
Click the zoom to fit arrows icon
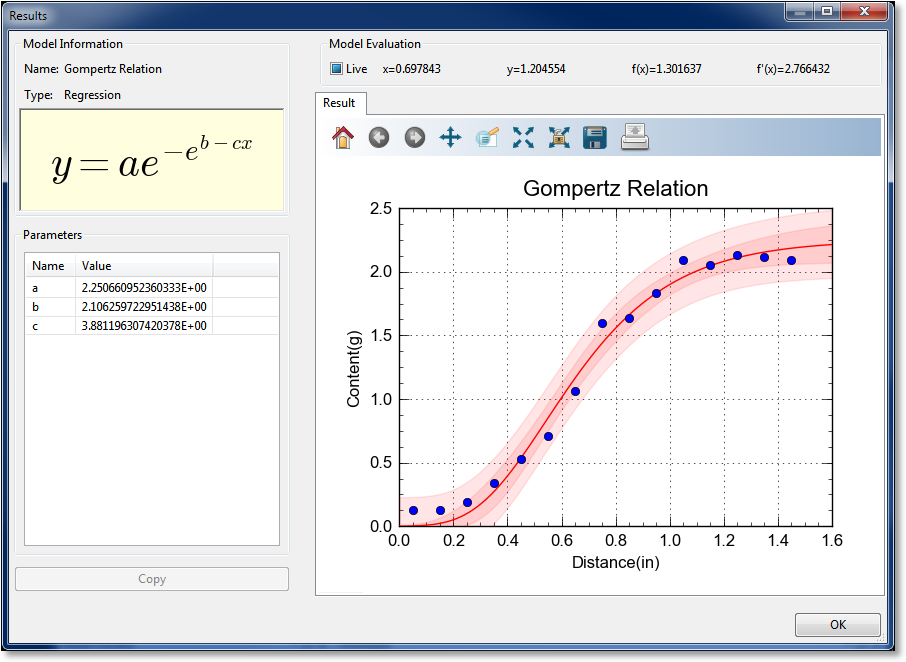(x=523, y=137)
